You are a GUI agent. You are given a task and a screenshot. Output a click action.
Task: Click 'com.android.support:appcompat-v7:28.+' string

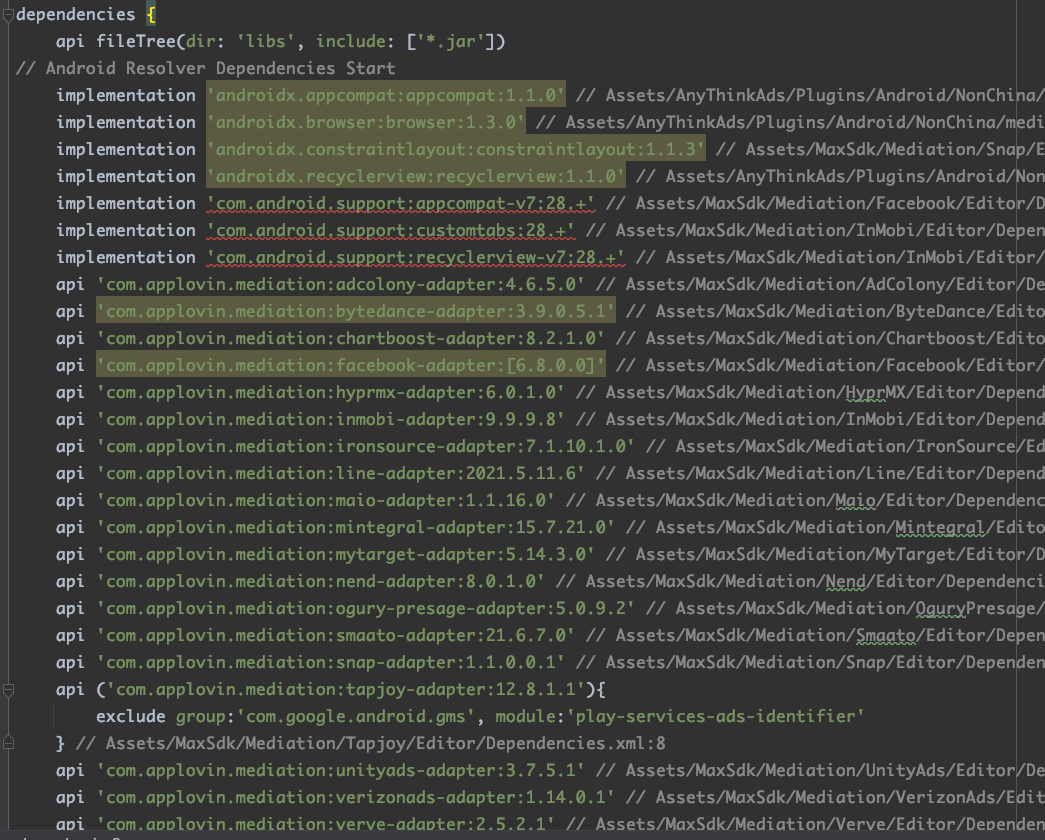click(401, 203)
